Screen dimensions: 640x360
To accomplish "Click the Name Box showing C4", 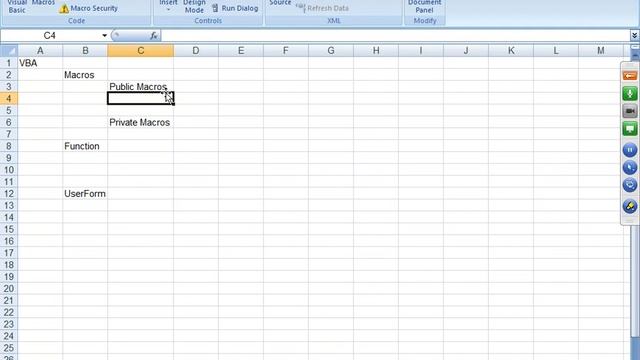I will pos(51,36).
